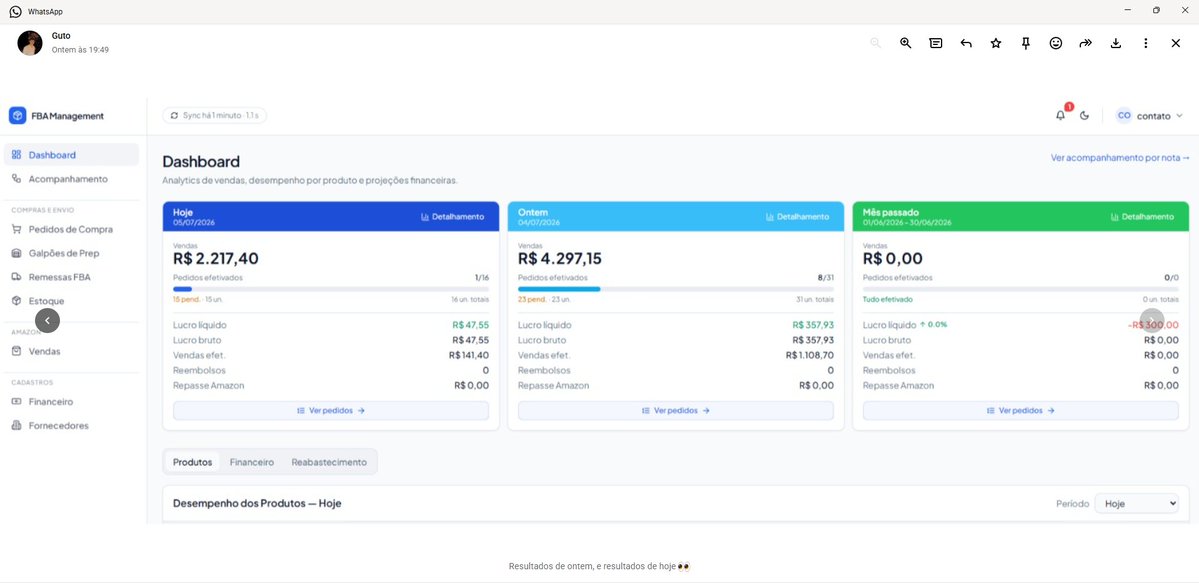
Task: Click the Mês passado progress bar
Action: 1021,289
